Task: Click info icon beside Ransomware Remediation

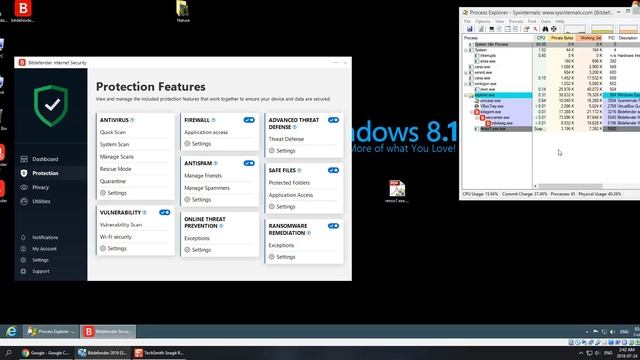Action: click(x=309, y=233)
